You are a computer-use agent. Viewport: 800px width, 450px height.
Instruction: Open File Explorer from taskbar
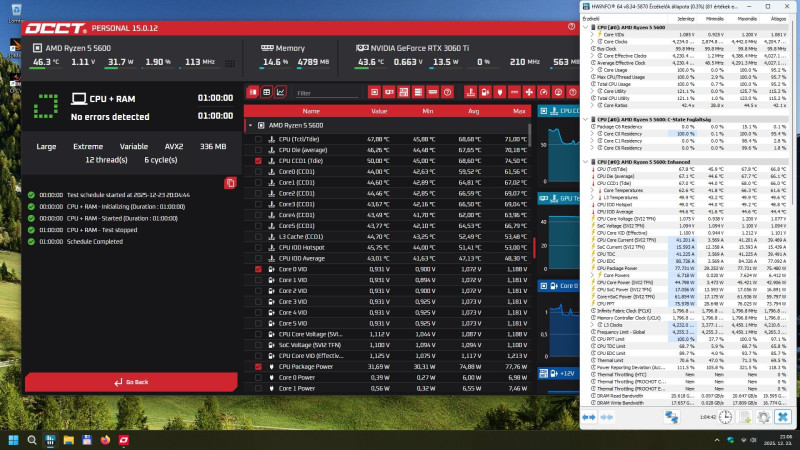click(x=68, y=440)
